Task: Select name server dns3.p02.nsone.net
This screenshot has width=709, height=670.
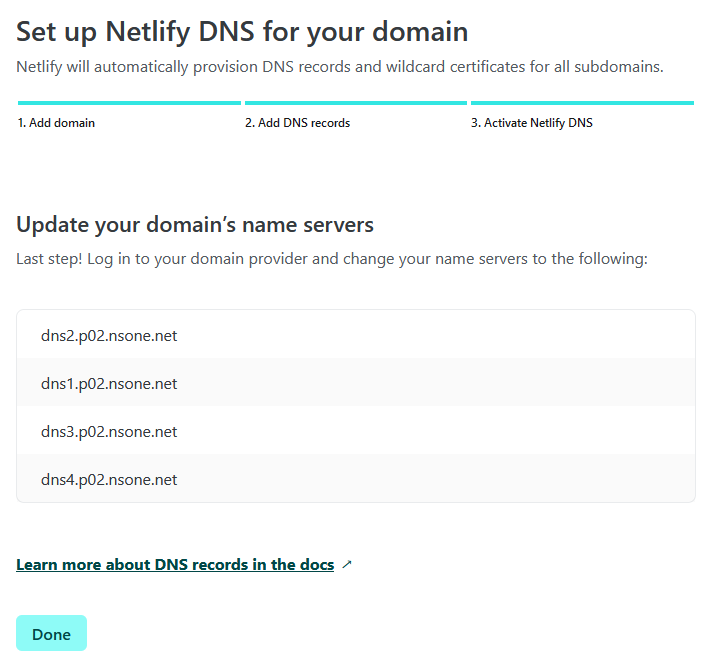Action: point(356,430)
